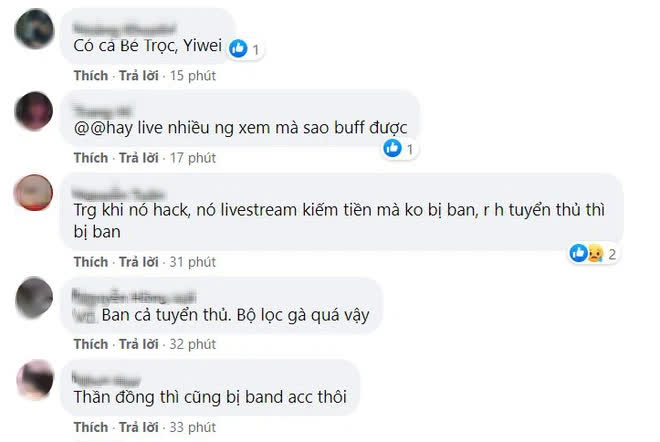Click Thích under 'Thần đồng thì cũng bị band'
Screen dimensions: 660x442
click(x=91, y=427)
